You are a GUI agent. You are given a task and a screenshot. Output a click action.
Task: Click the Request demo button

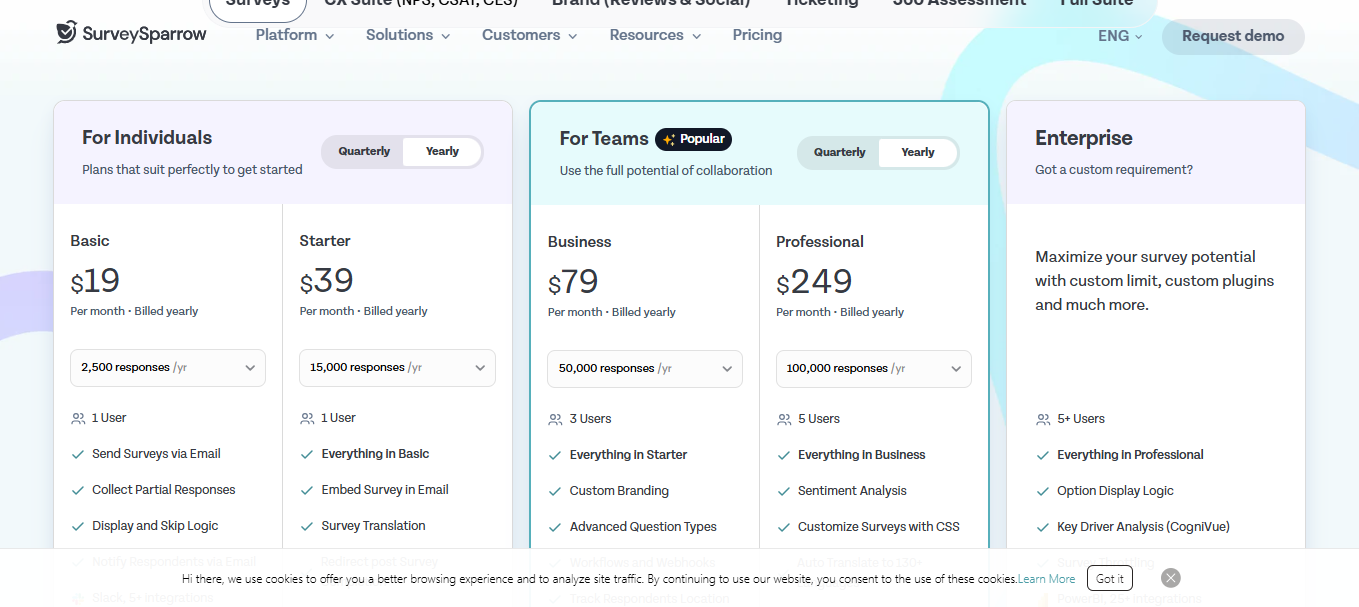tap(1232, 36)
